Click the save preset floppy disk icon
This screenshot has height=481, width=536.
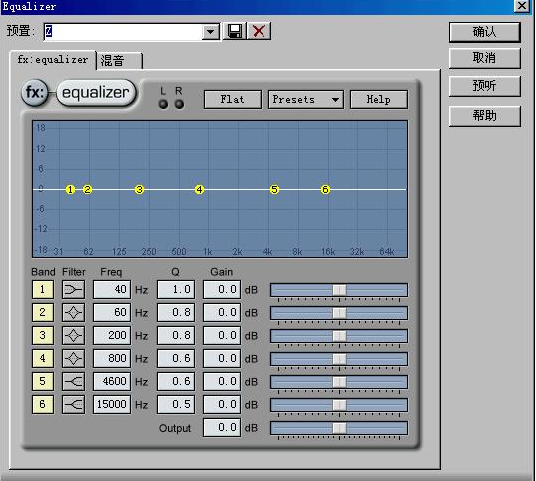click(x=234, y=31)
